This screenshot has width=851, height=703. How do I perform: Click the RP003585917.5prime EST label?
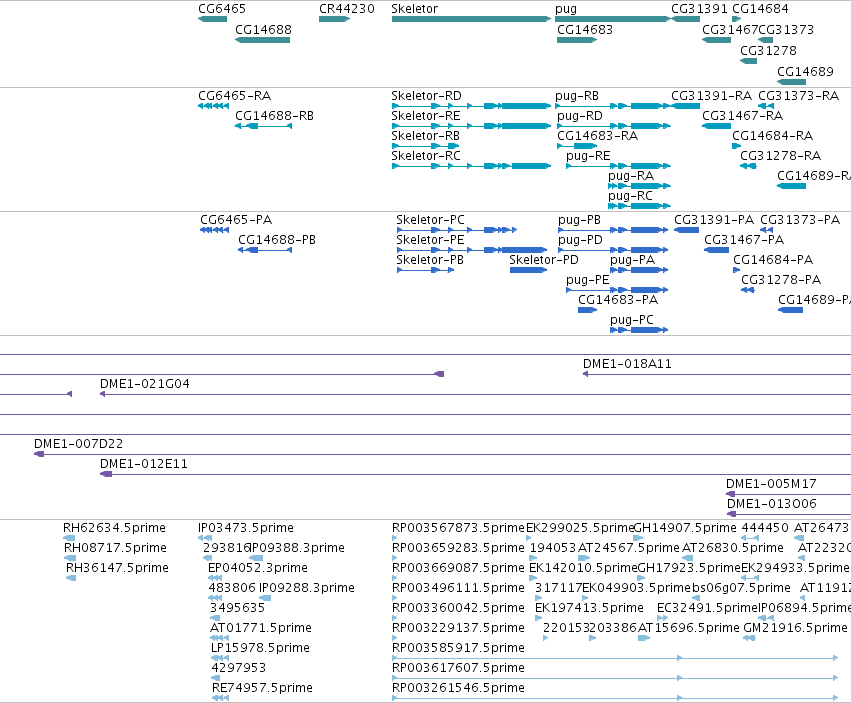458,648
